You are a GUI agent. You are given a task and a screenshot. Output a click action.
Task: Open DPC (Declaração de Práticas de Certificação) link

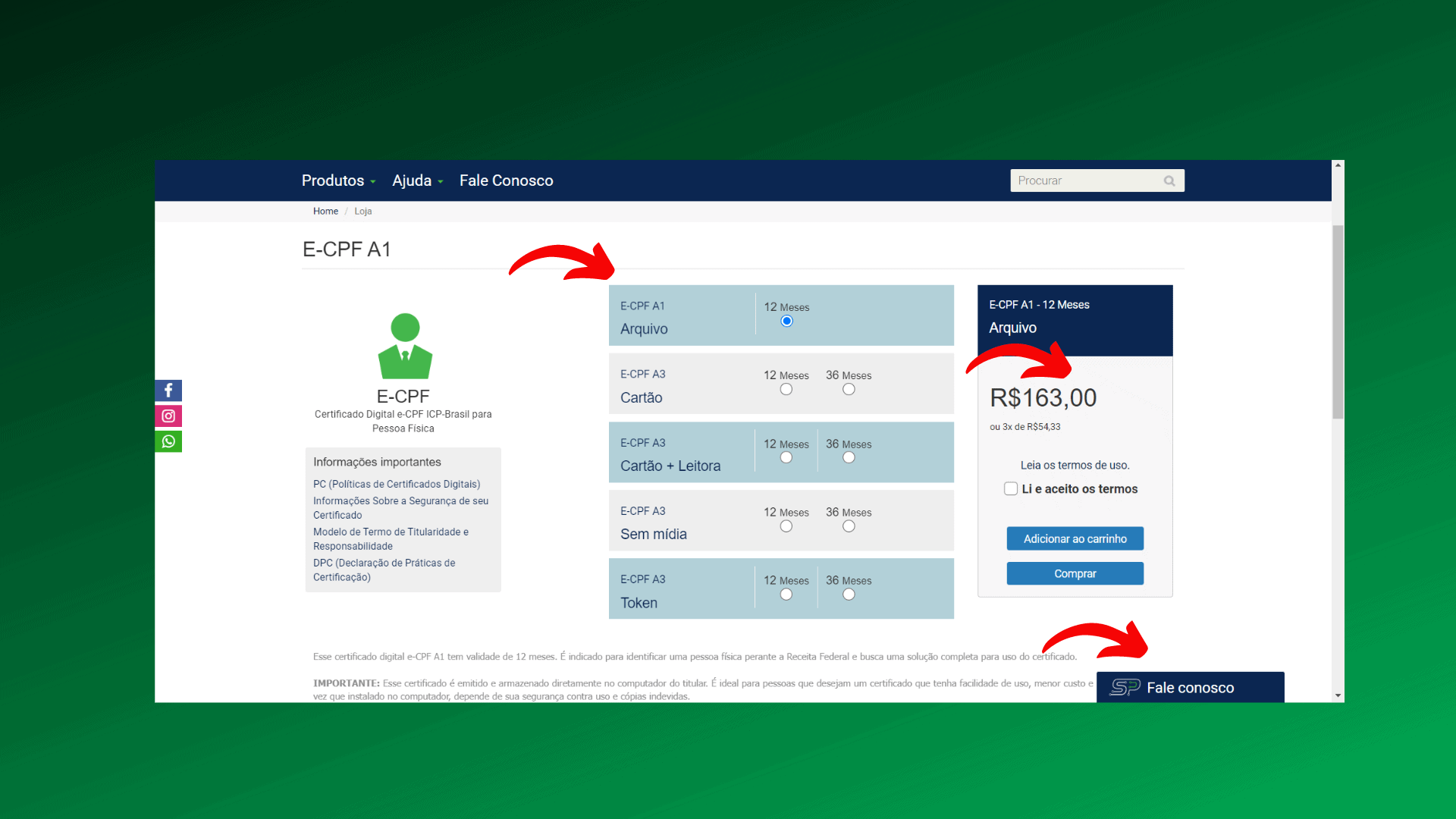click(x=384, y=570)
